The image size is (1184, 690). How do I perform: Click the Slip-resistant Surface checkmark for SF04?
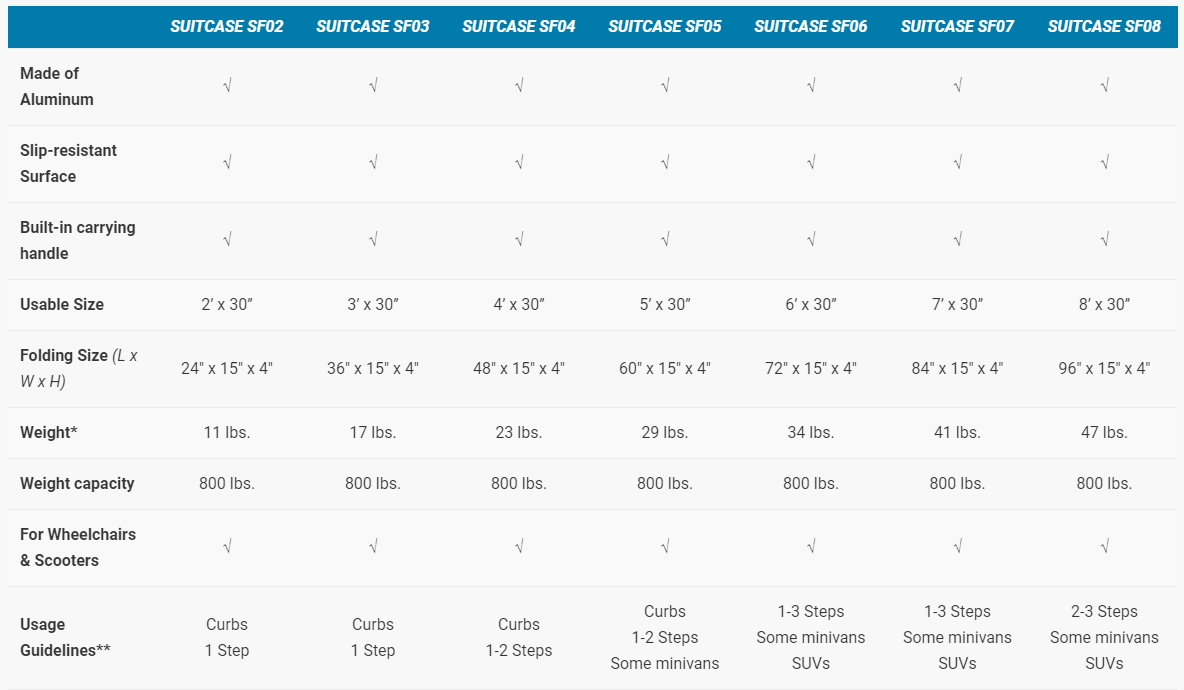(x=519, y=163)
